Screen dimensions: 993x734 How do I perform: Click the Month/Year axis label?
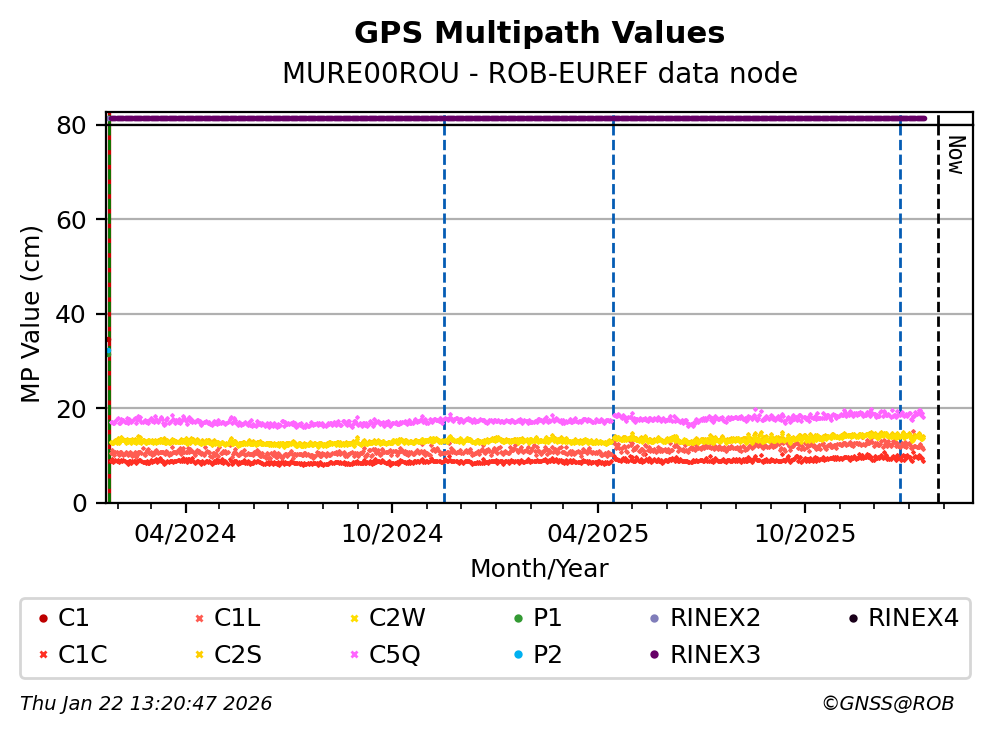tap(539, 569)
